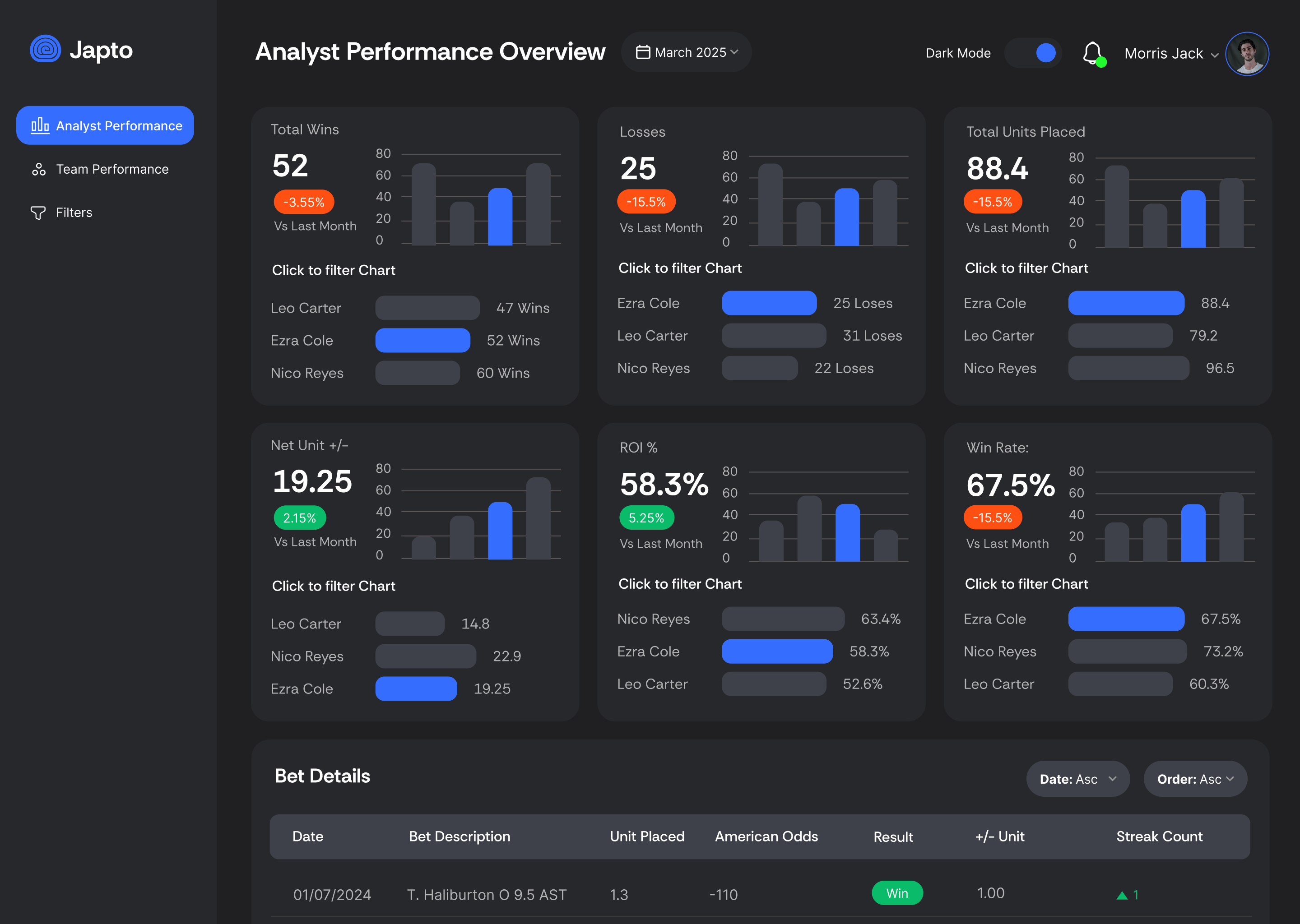Open the Date: Asc sort dropdown
Screen dimensions: 1300x924
coord(1077,779)
